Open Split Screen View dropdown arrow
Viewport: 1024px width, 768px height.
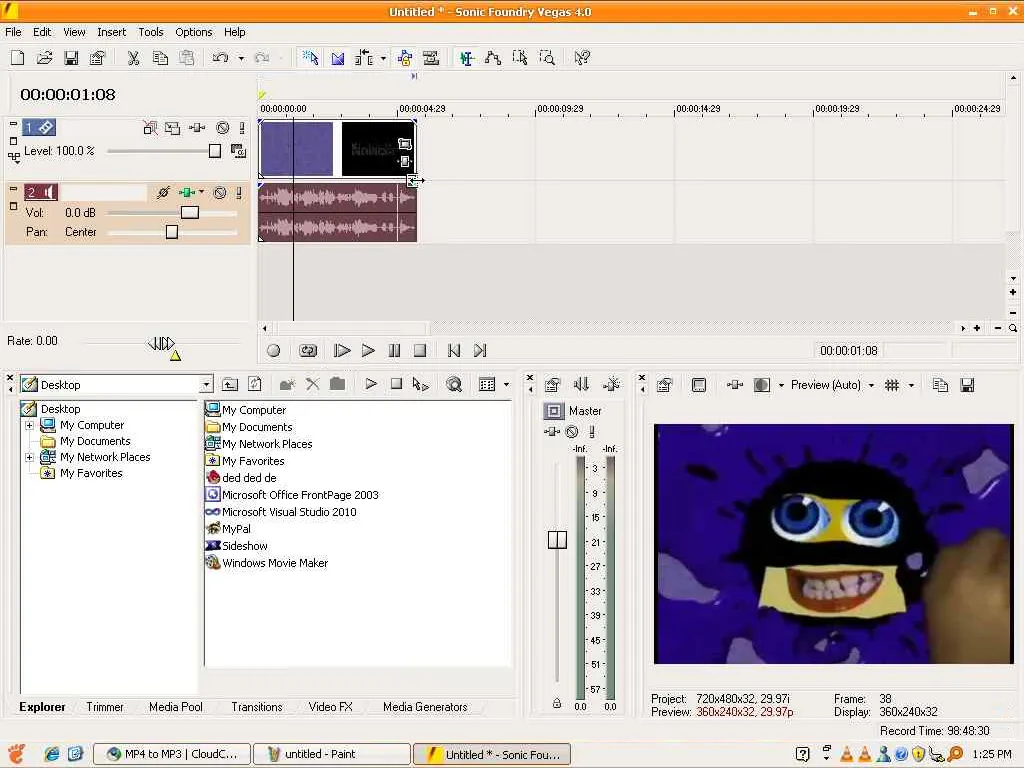tap(781, 385)
